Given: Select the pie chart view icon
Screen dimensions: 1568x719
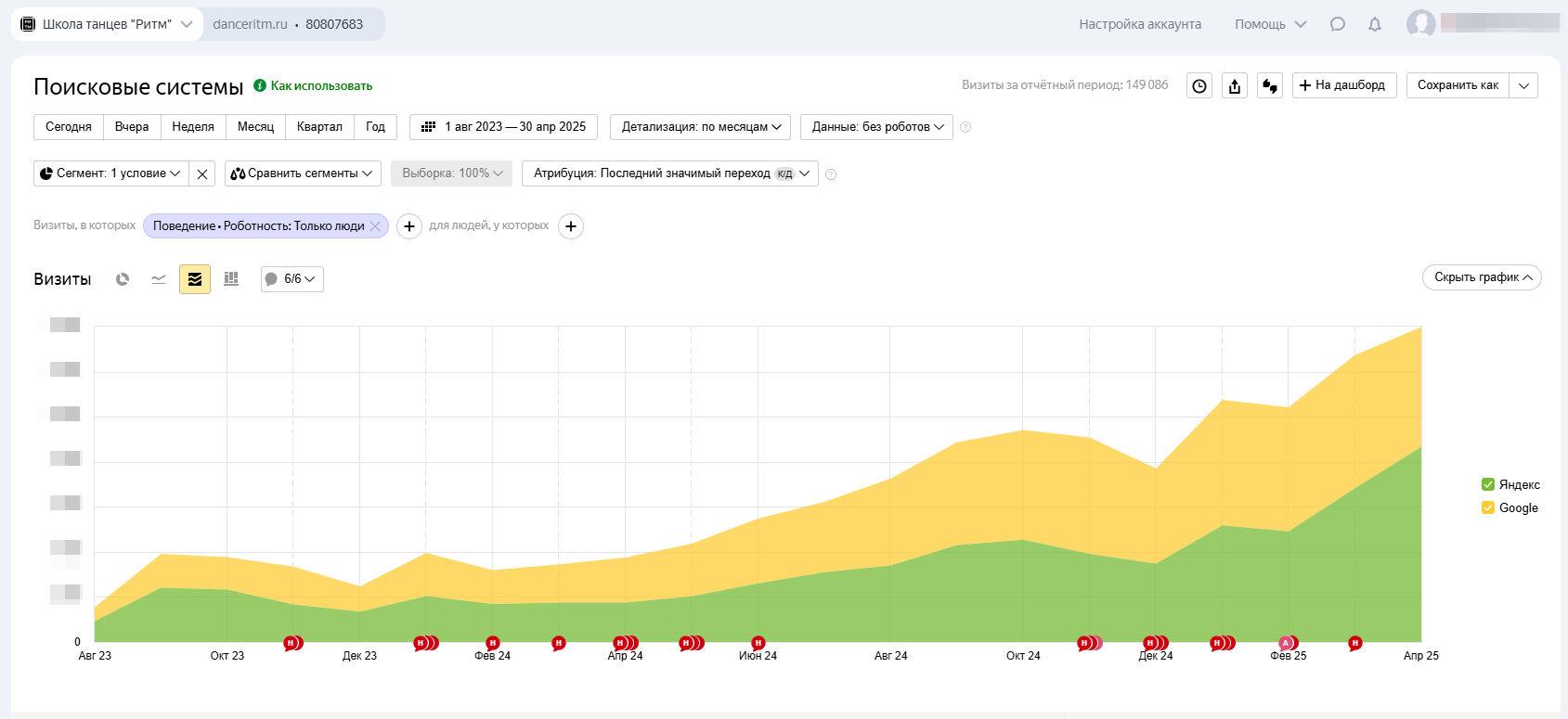Looking at the screenshot, I should coord(123,279).
